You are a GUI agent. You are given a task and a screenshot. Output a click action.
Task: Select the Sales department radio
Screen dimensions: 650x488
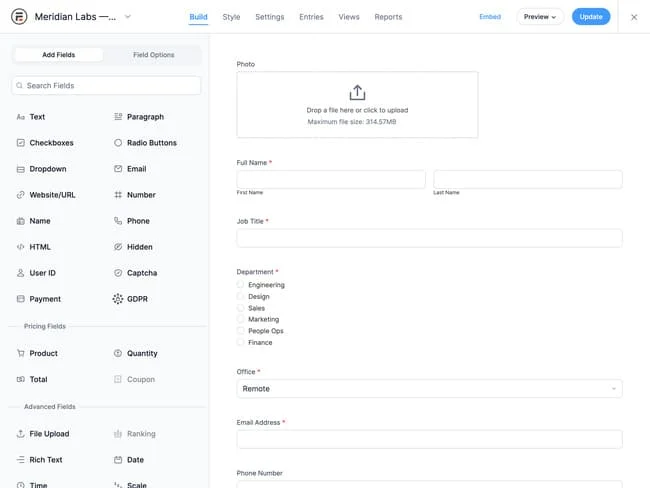(x=240, y=308)
